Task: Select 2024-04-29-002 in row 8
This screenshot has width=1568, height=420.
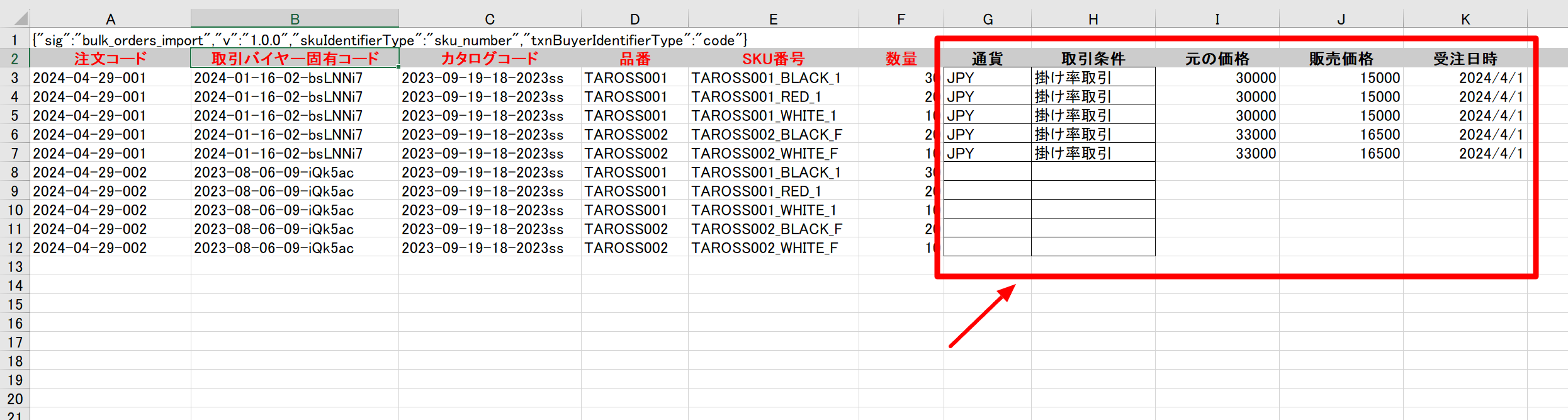Action: pyautogui.click(x=110, y=173)
